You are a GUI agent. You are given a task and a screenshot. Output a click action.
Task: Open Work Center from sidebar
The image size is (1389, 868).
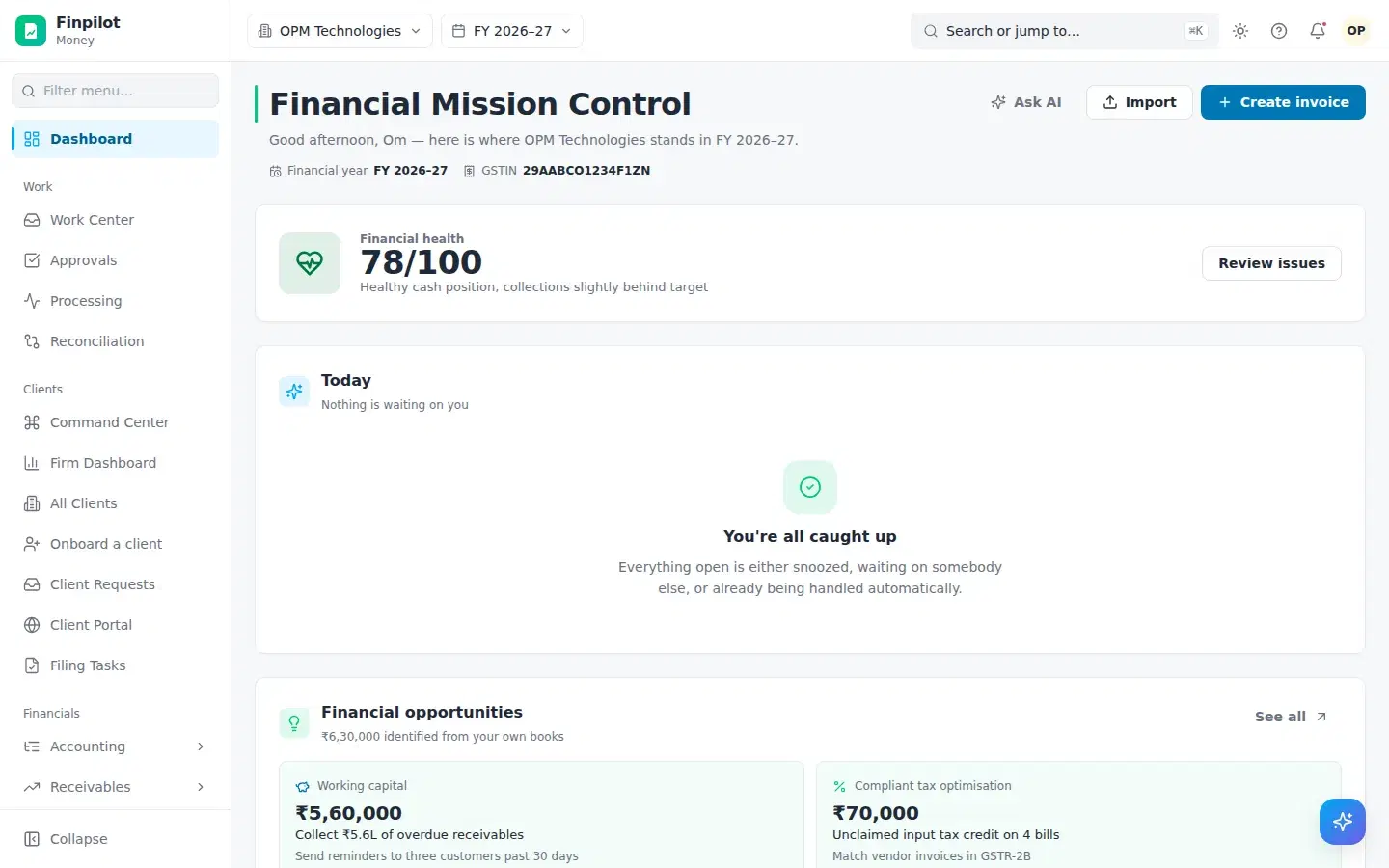[x=115, y=220]
